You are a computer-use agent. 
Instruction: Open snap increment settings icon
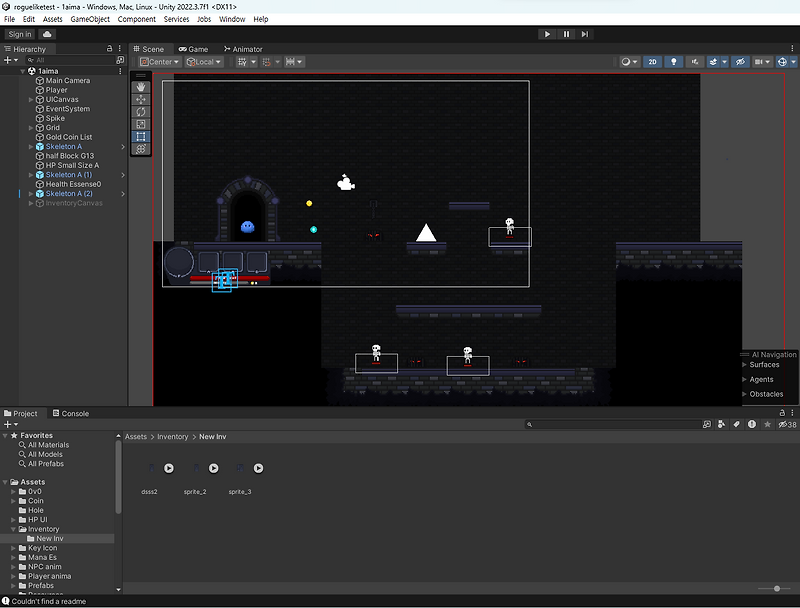coord(290,62)
